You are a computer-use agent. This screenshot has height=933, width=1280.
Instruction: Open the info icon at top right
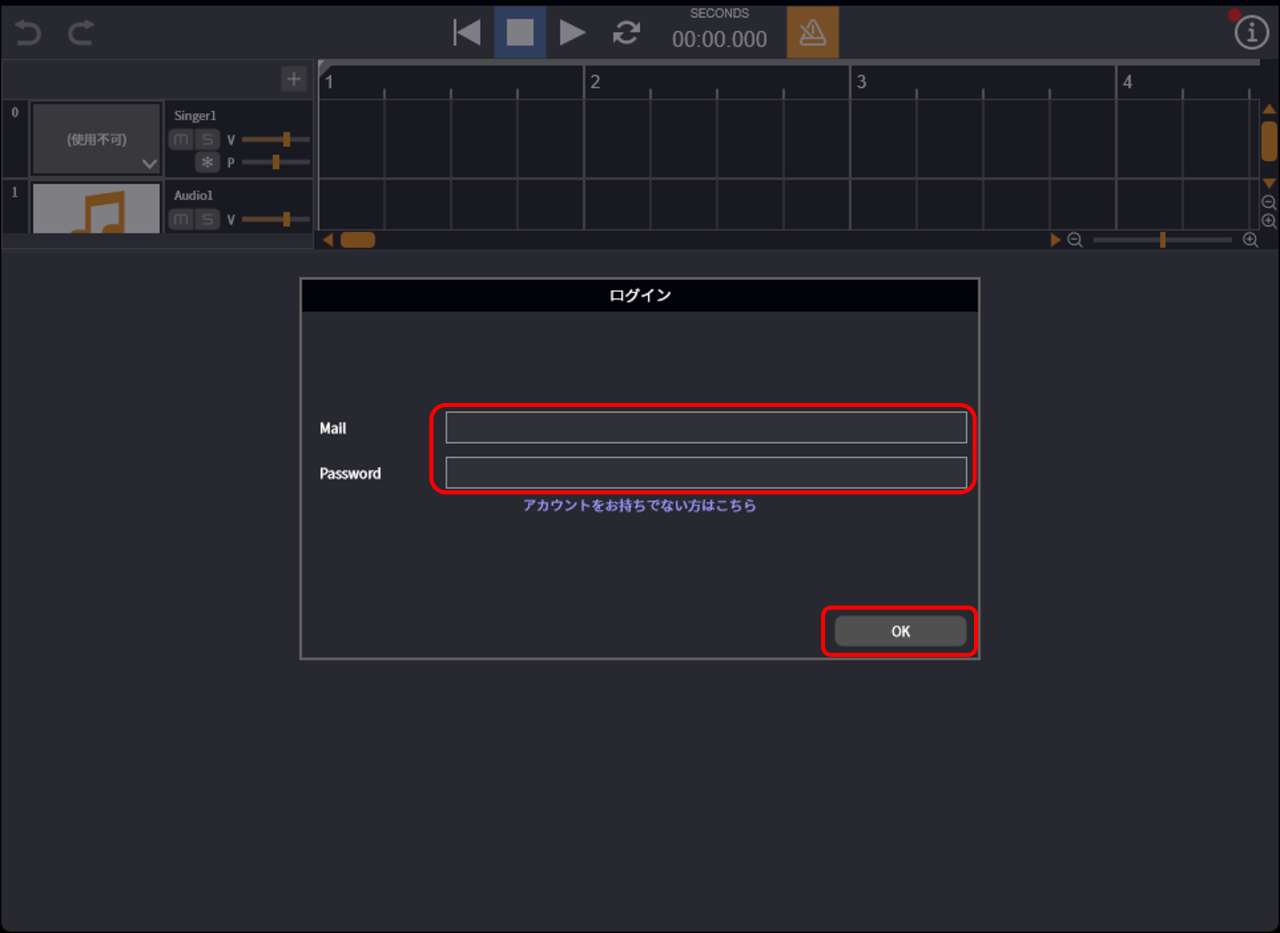pyautogui.click(x=1251, y=33)
